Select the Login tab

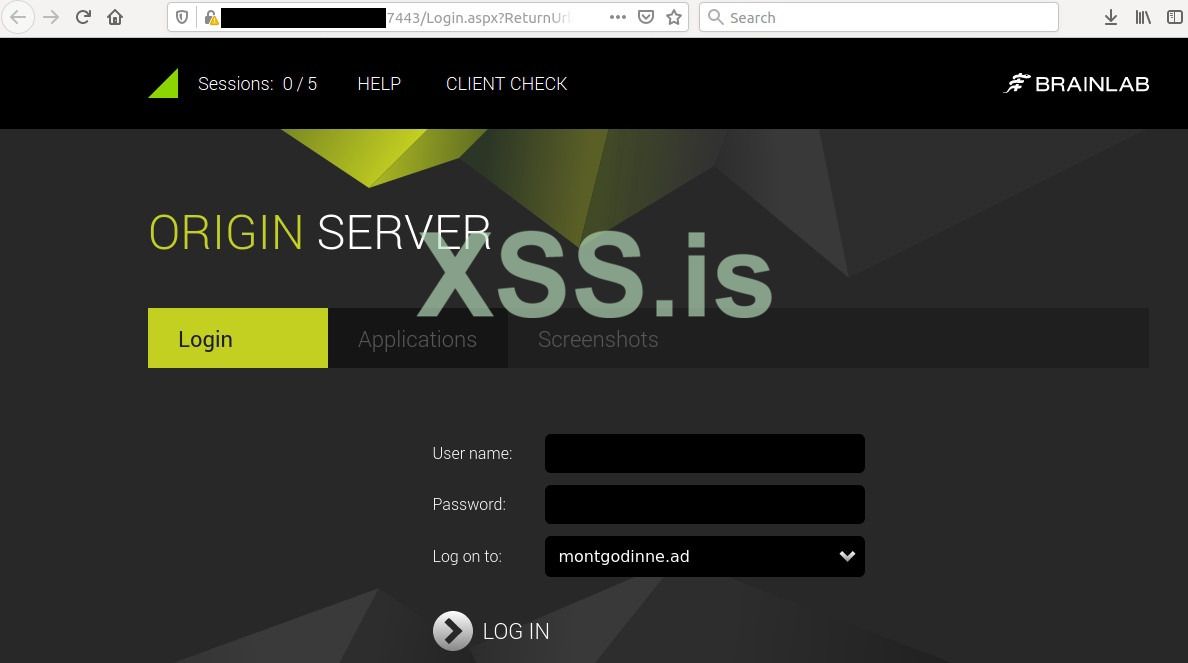click(x=238, y=338)
